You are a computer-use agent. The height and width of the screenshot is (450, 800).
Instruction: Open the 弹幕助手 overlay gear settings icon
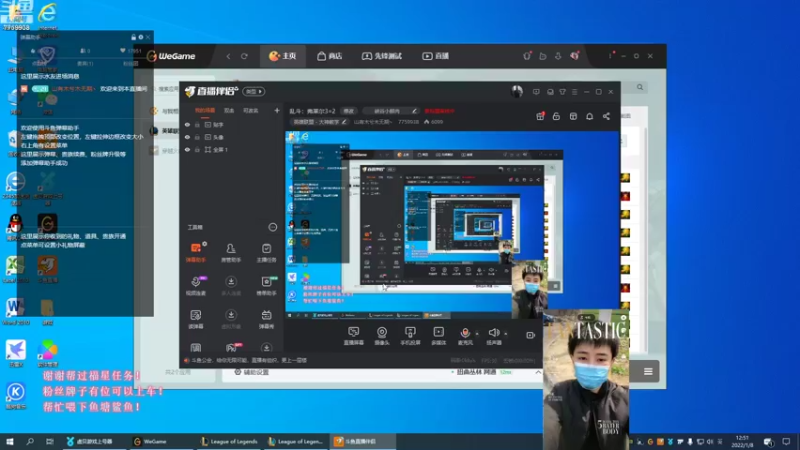pyautogui.click(x=141, y=37)
